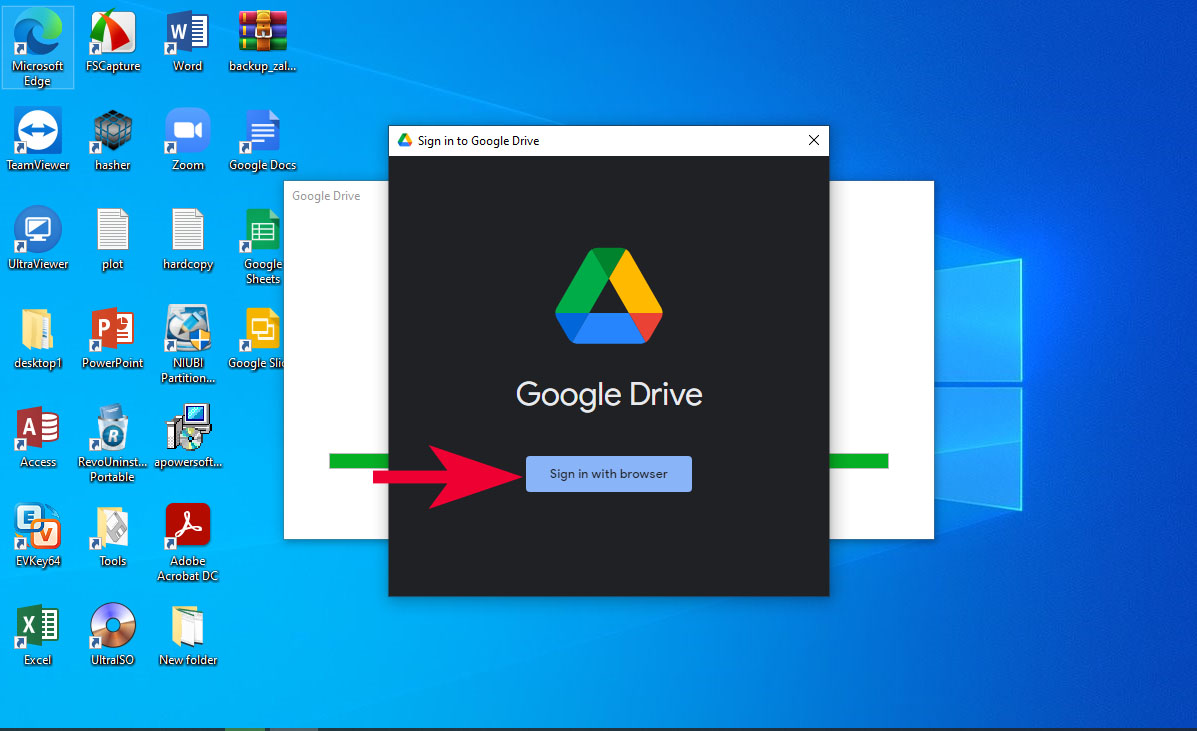Select the FSCapture desktop icon
Image resolution: width=1197 pixels, height=731 pixels.
point(113,40)
